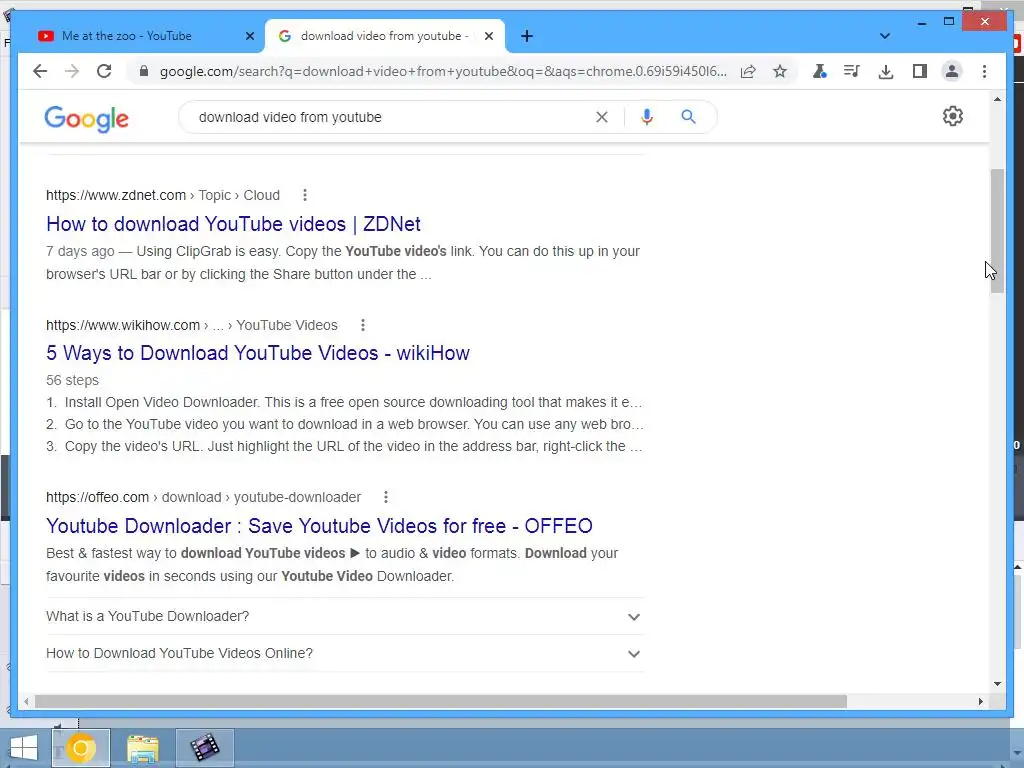Open the Chrome Labs flask icon
The height and width of the screenshot is (768, 1024).
(820, 71)
